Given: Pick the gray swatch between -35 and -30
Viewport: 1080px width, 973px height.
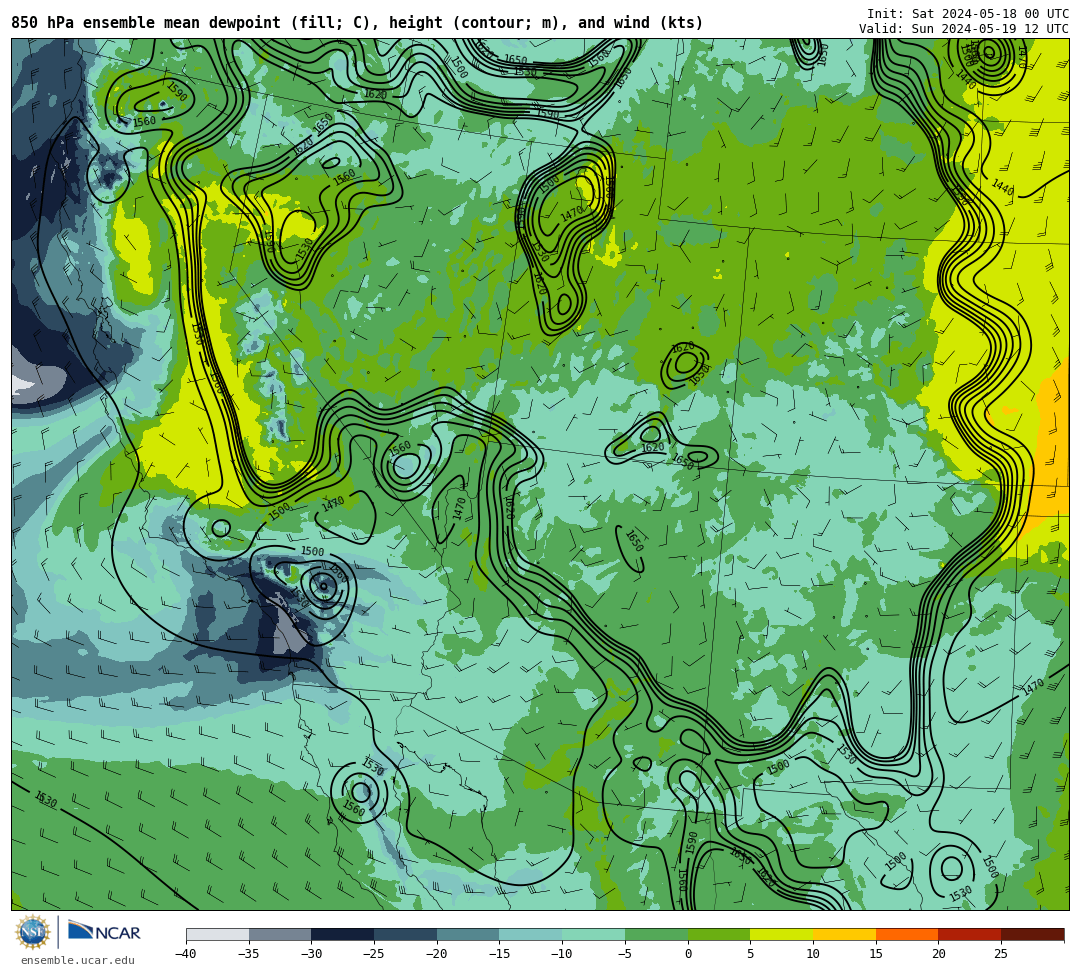Looking at the screenshot, I should click(280, 934).
